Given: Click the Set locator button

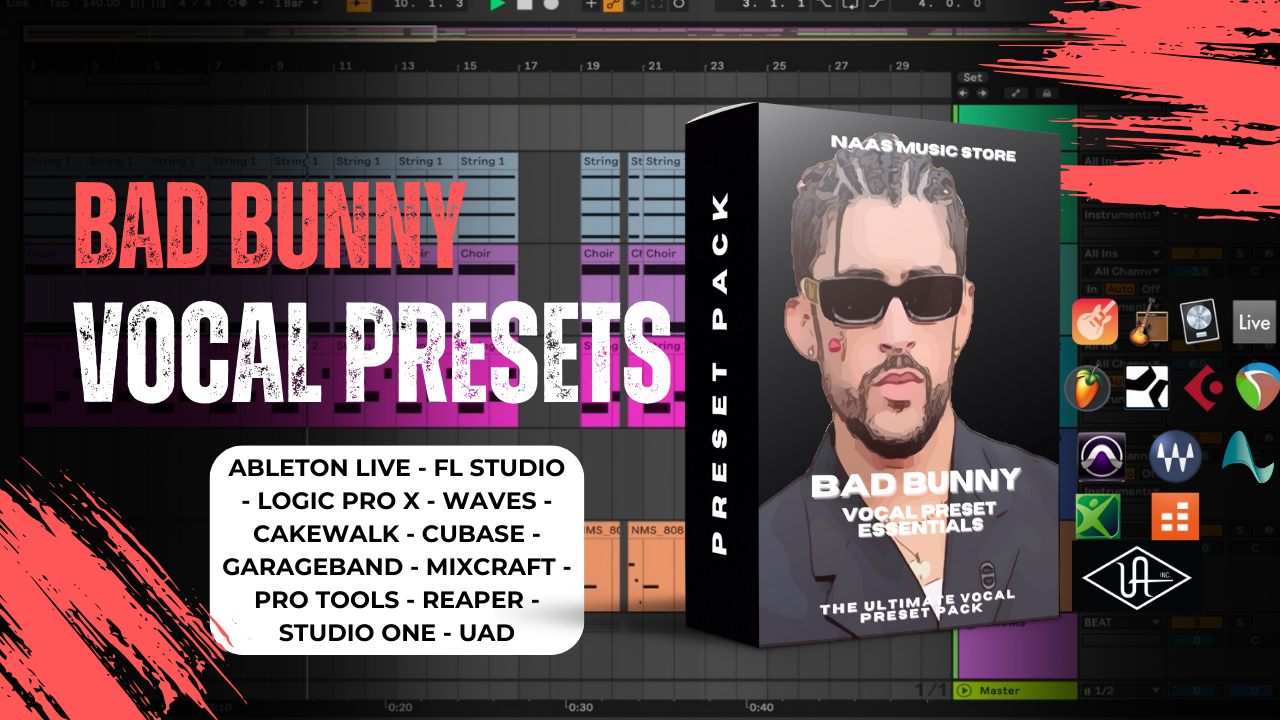Looking at the screenshot, I should pyautogui.click(x=972, y=77).
